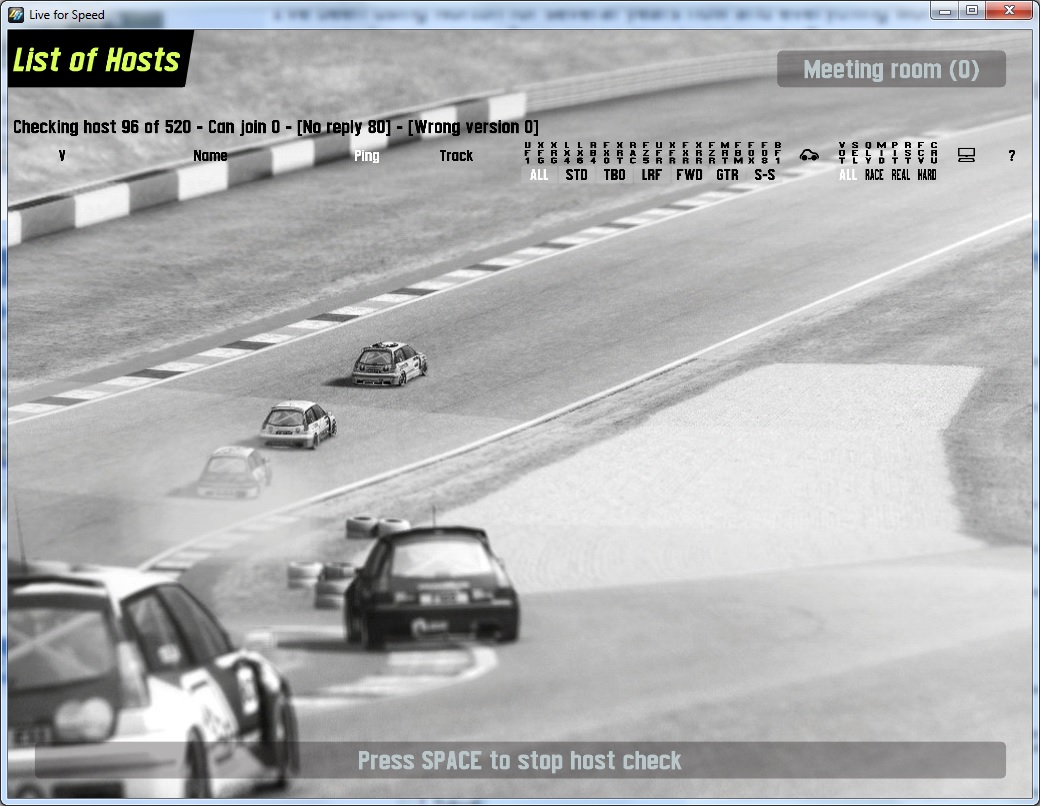Viewport: 1040px width, 806px height.
Task: Toggle the MRT car filter
Action: [725, 153]
